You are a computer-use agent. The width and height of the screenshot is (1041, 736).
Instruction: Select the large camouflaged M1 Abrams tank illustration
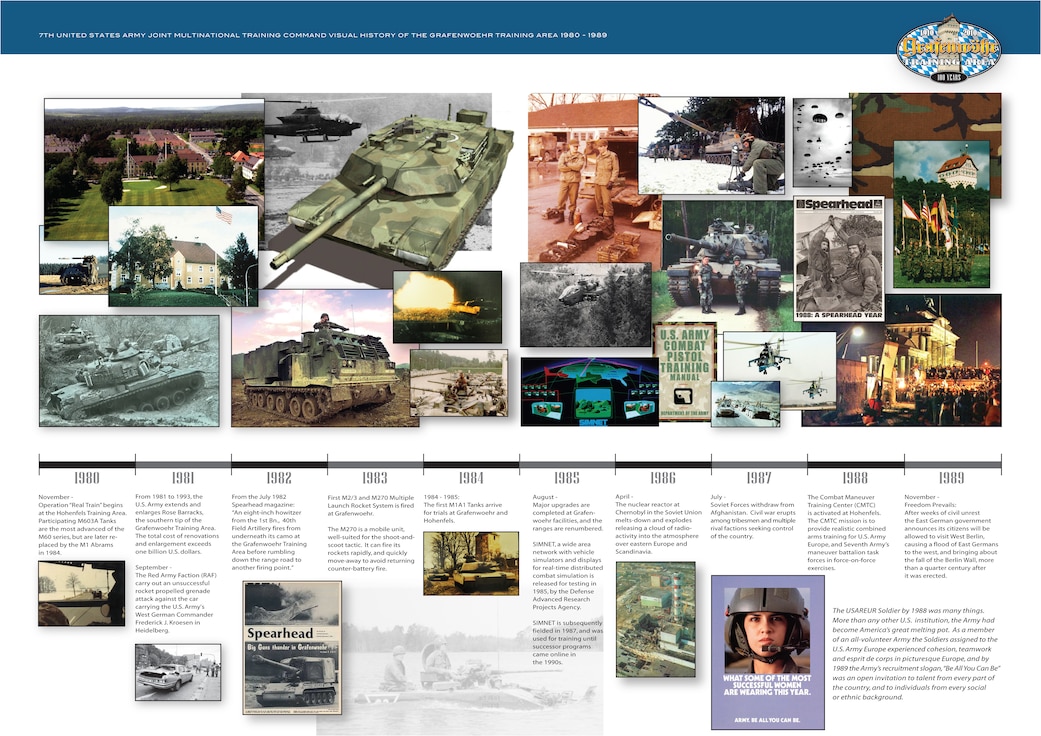coord(392,189)
